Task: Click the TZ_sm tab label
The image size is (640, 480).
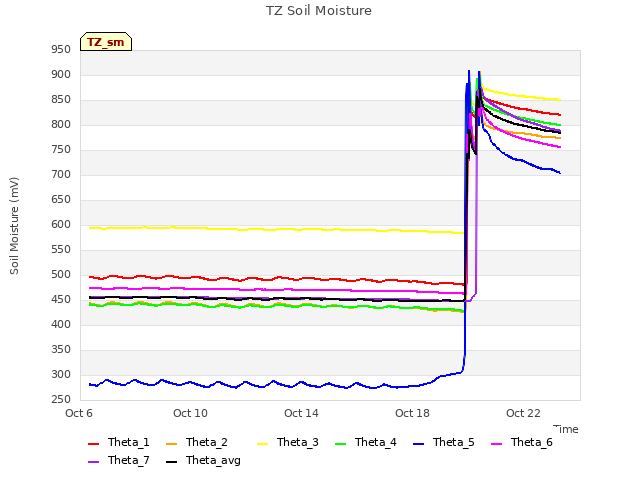Action: (105, 42)
